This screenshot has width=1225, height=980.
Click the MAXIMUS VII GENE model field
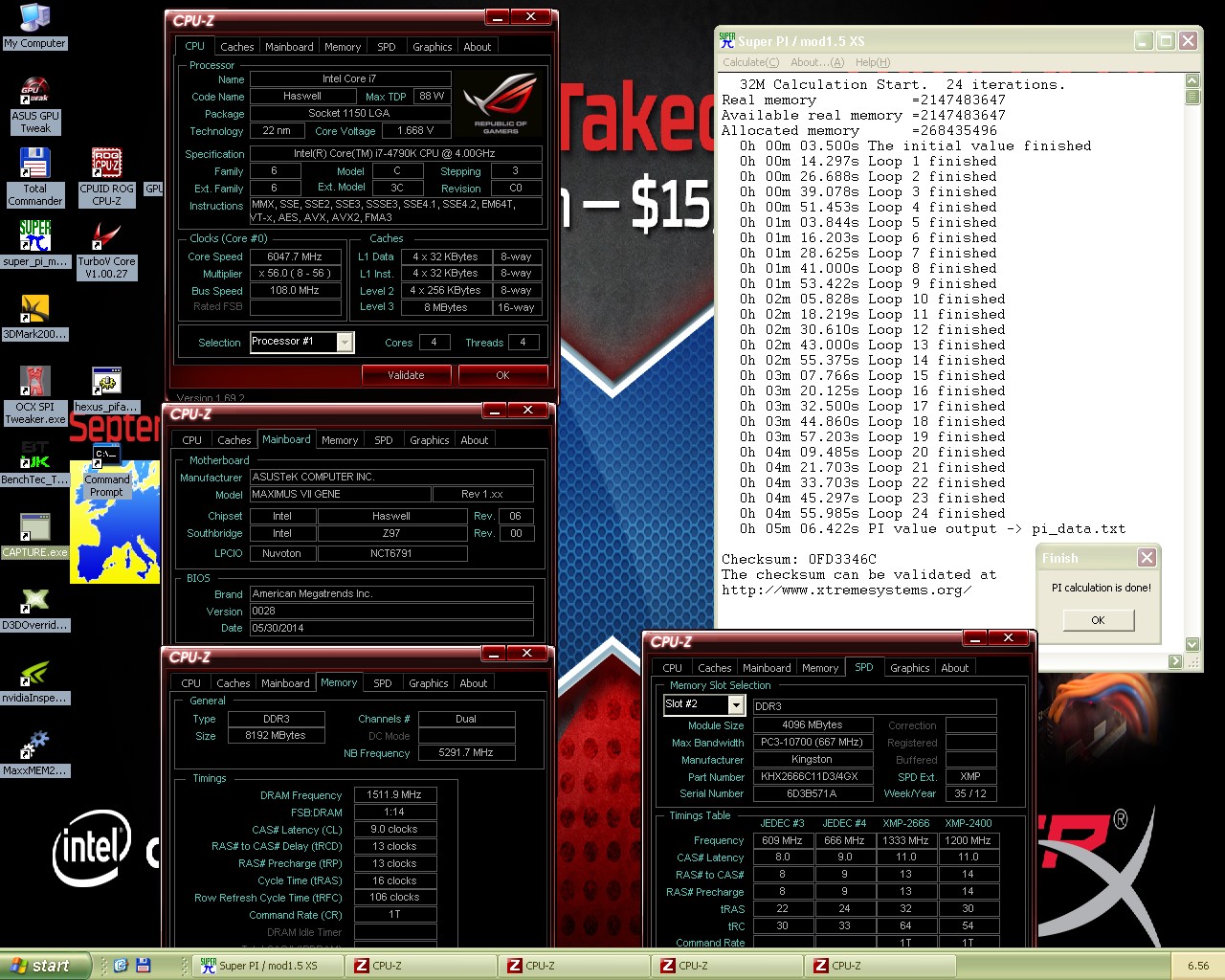(340, 494)
